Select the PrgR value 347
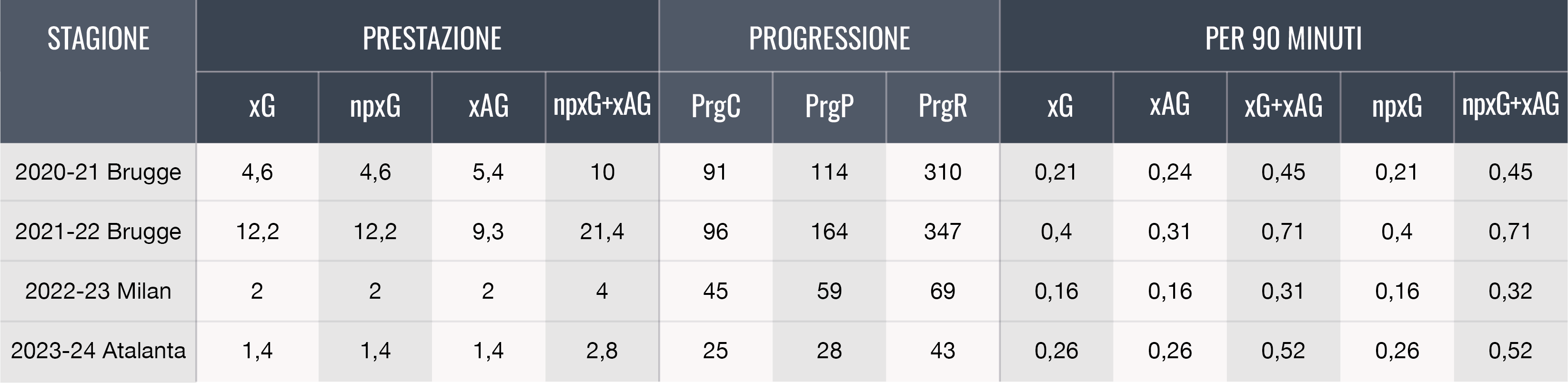This screenshot has height=383, width=1568. click(x=942, y=232)
